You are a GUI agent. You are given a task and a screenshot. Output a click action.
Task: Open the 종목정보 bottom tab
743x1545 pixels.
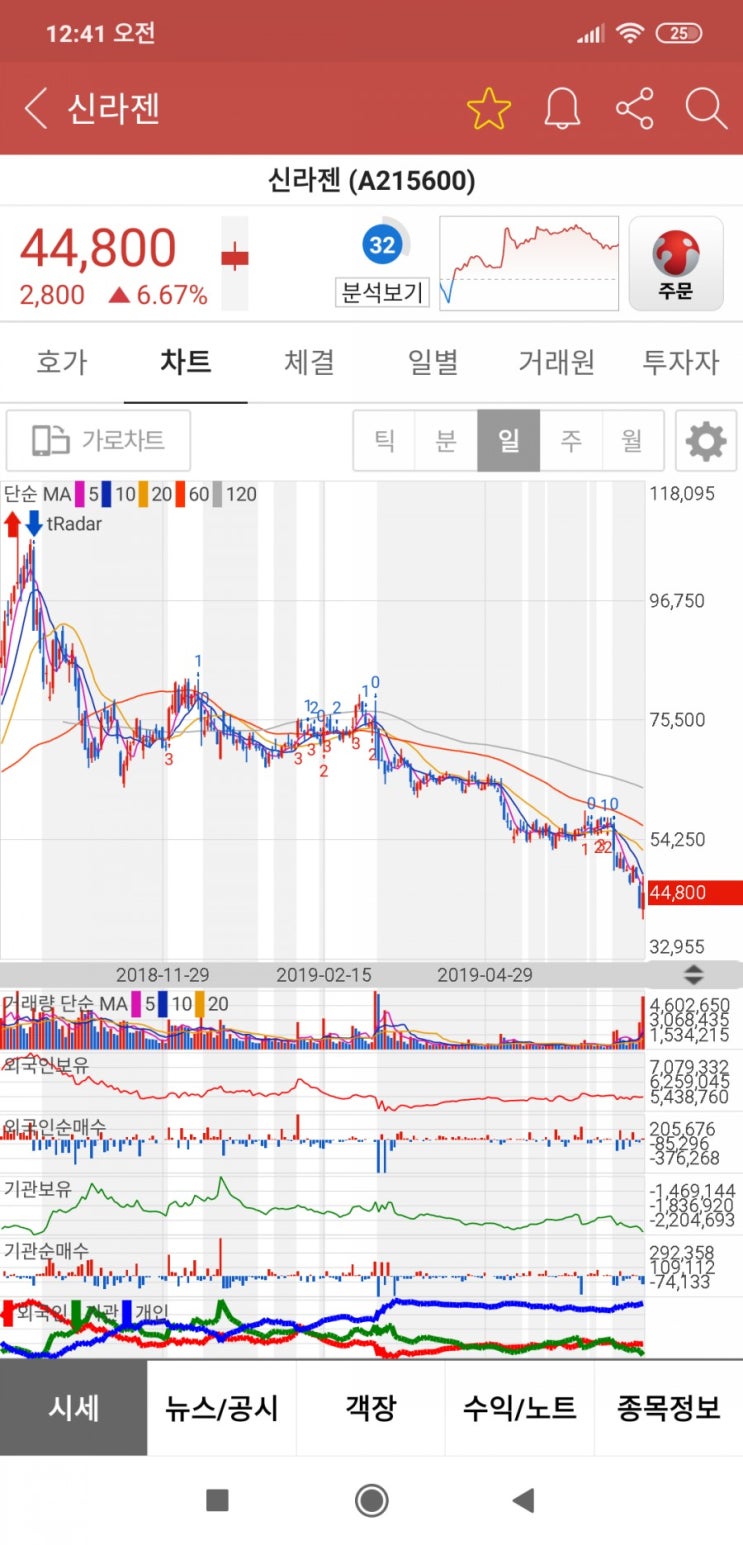point(669,1408)
